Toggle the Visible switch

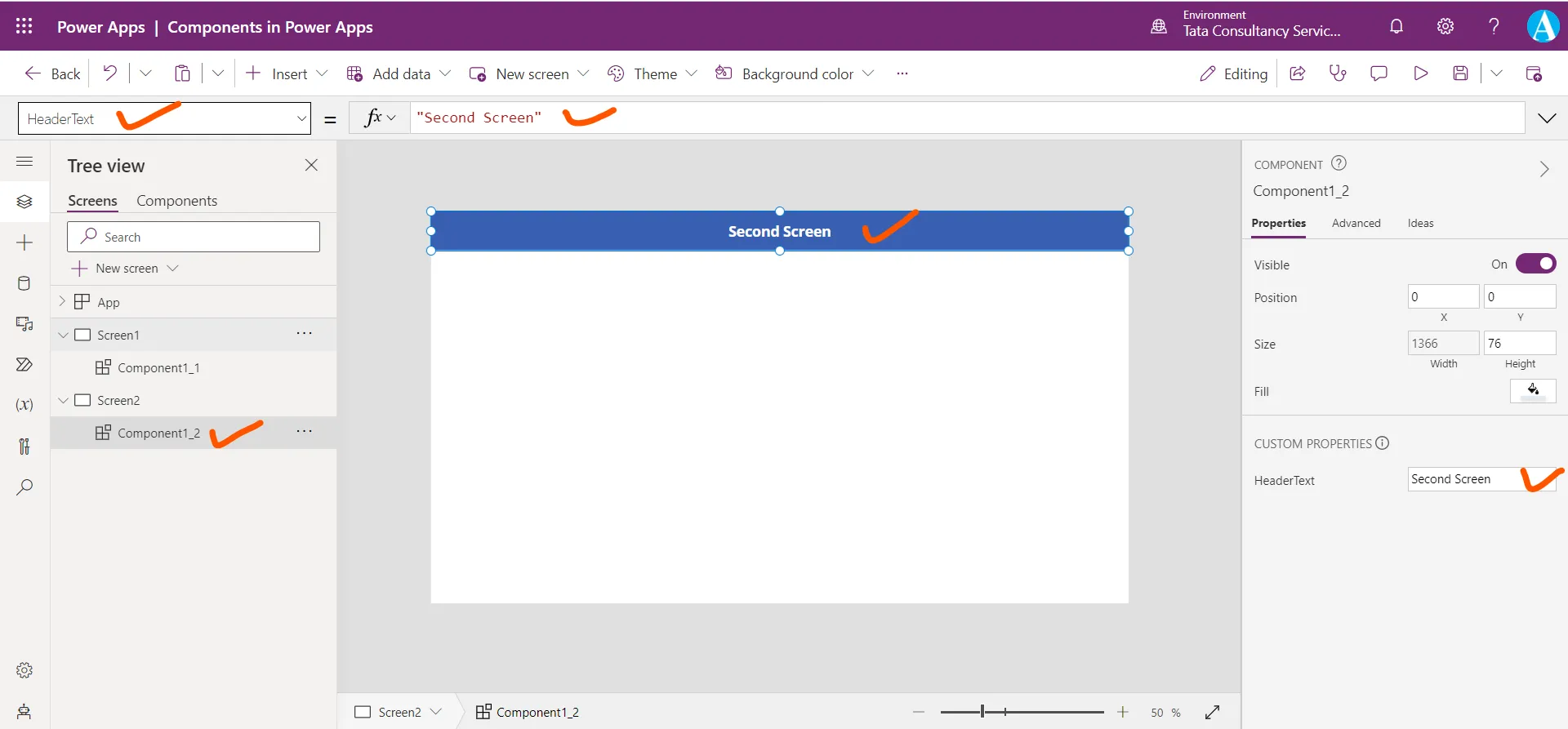click(1536, 264)
